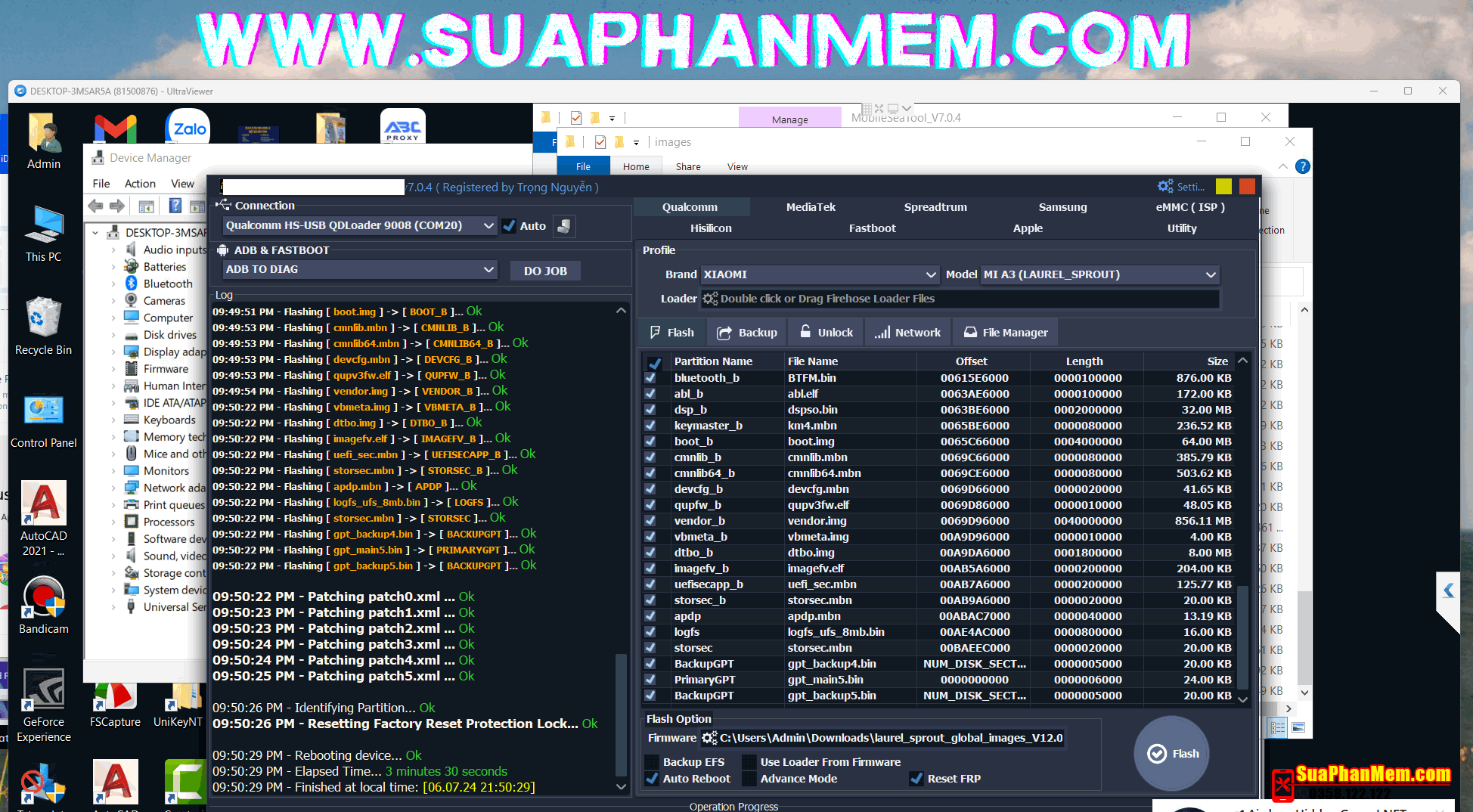This screenshot has height=812, width=1473.
Task: Click the port scan icon beside Auto
Action: 563,226
